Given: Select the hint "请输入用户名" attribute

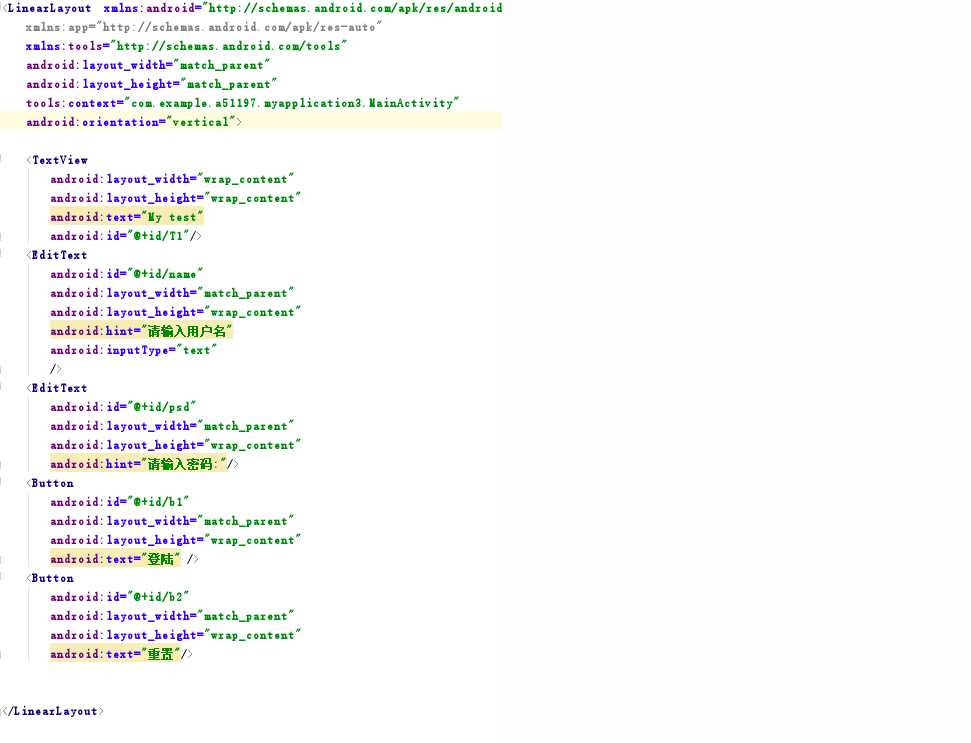Looking at the screenshot, I should click(x=141, y=331).
